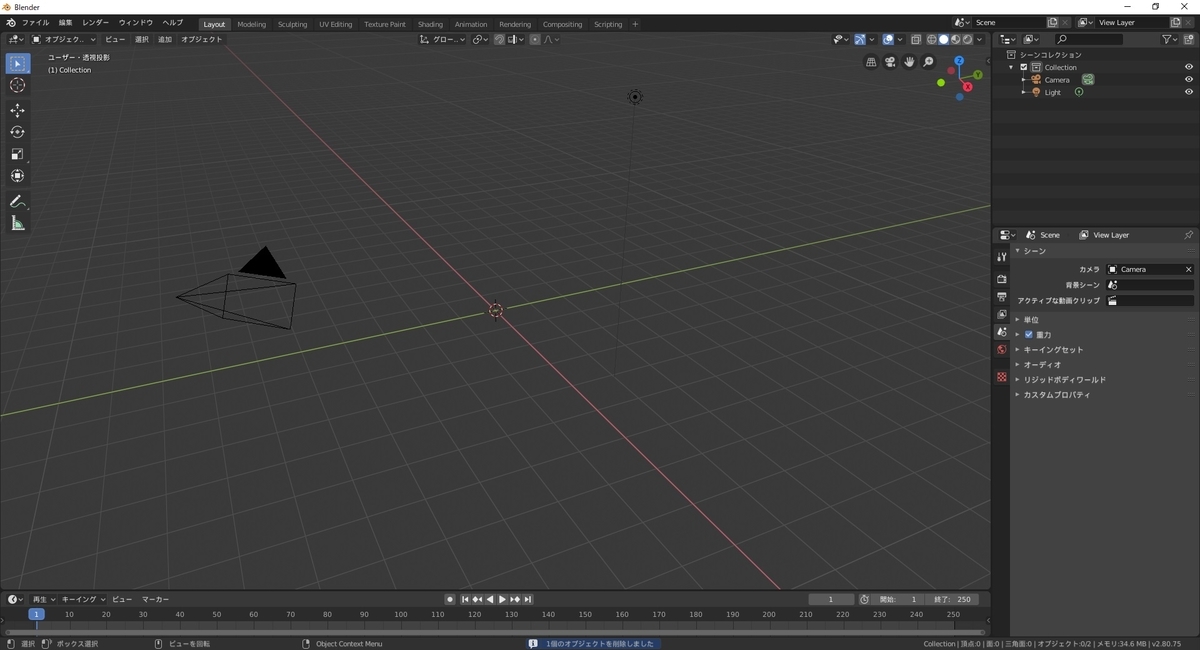
Task: Select the Annotate tool
Action: (x=17, y=201)
